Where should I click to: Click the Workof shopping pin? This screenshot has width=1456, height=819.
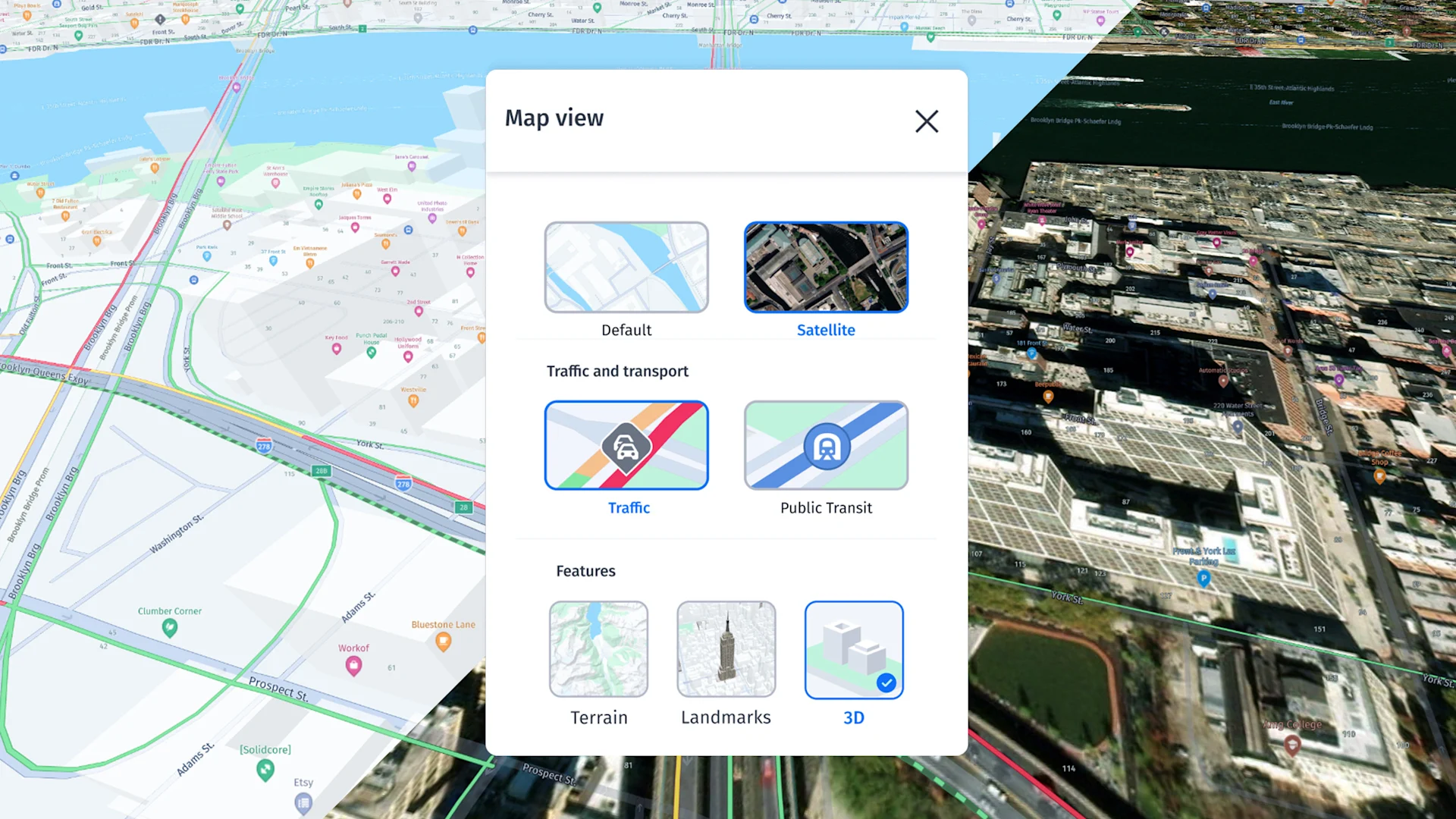click(x=353, y=666)
